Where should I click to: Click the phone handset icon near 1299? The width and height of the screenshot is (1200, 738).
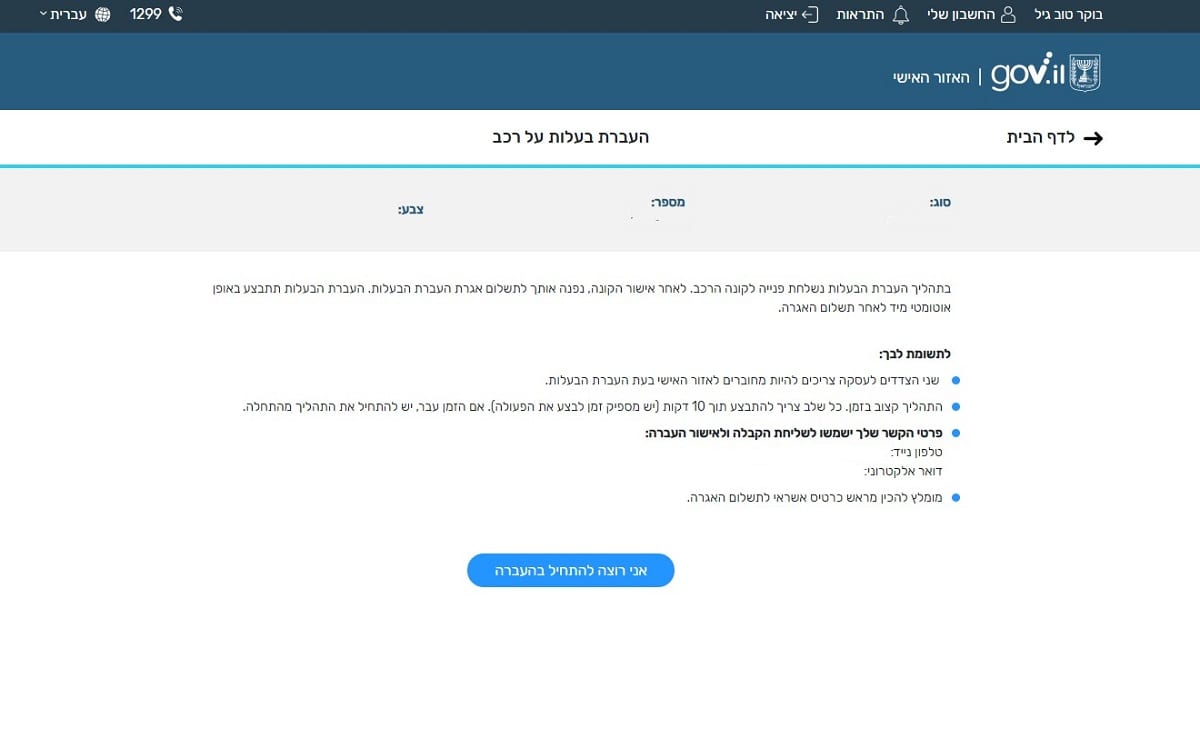click(x=176, y=14)
